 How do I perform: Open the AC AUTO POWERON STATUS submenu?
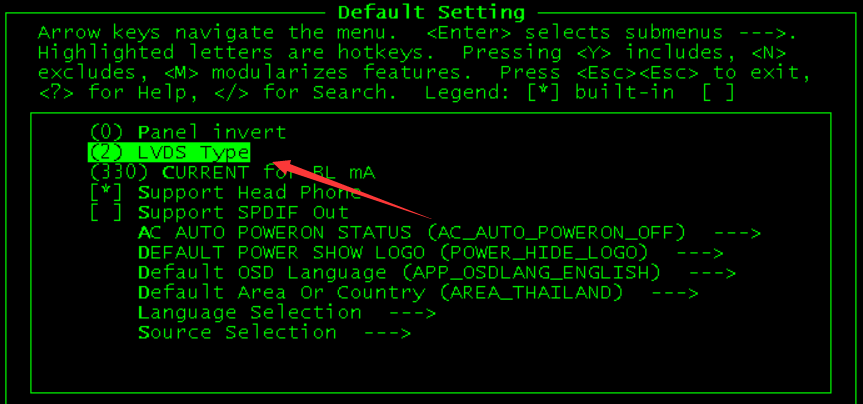[449, 233]
